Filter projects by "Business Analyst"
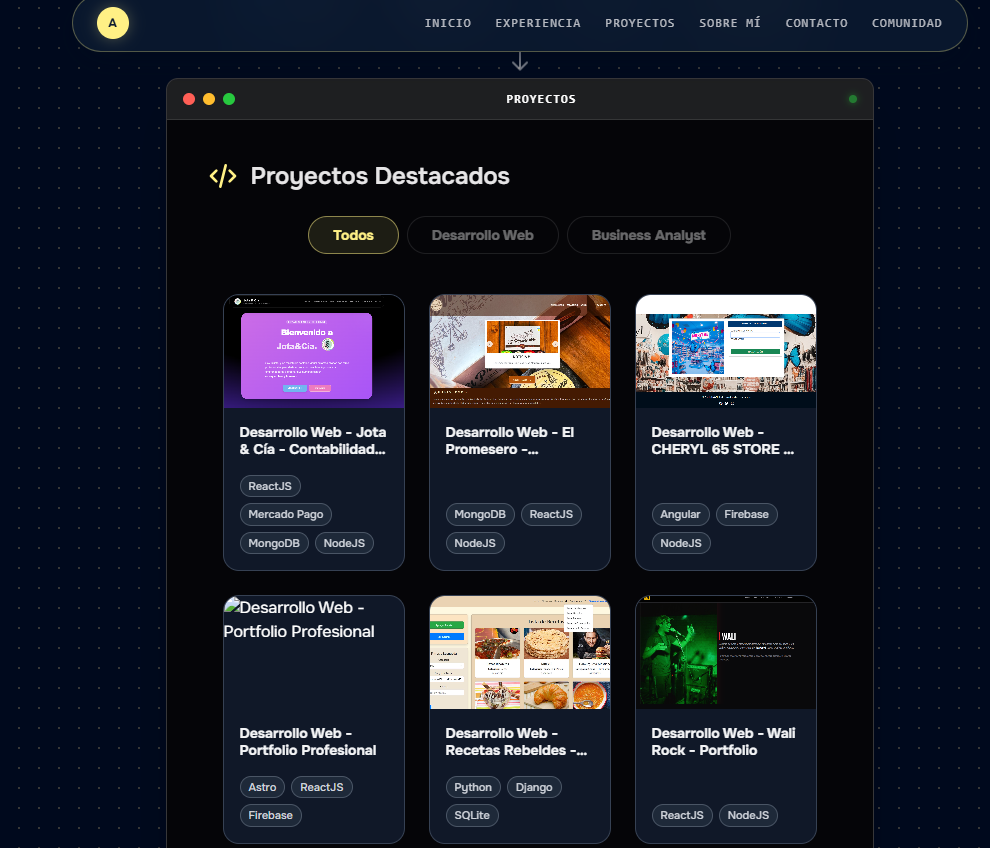 (x=648, y=235)
